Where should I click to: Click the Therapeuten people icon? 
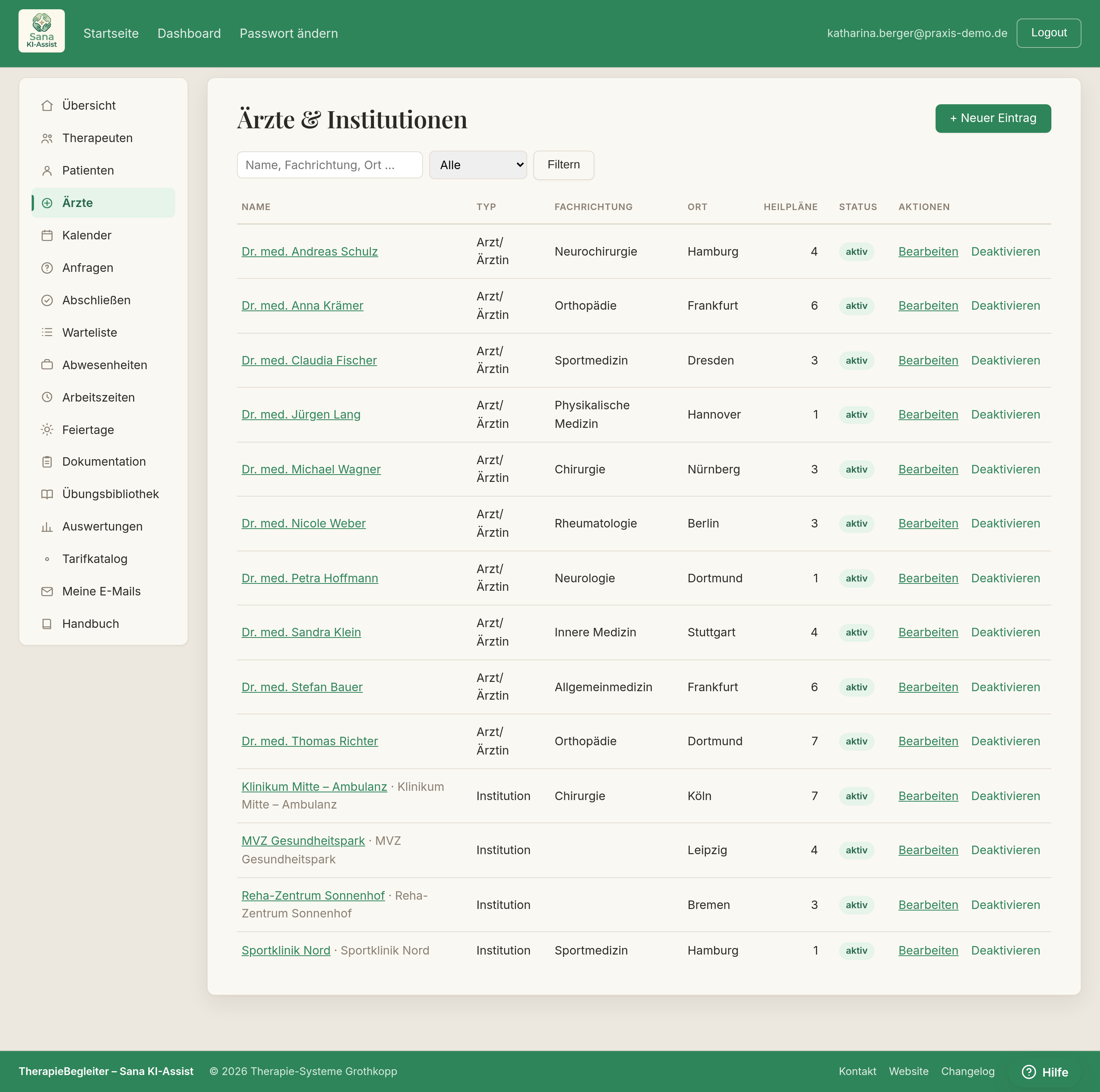47,138
